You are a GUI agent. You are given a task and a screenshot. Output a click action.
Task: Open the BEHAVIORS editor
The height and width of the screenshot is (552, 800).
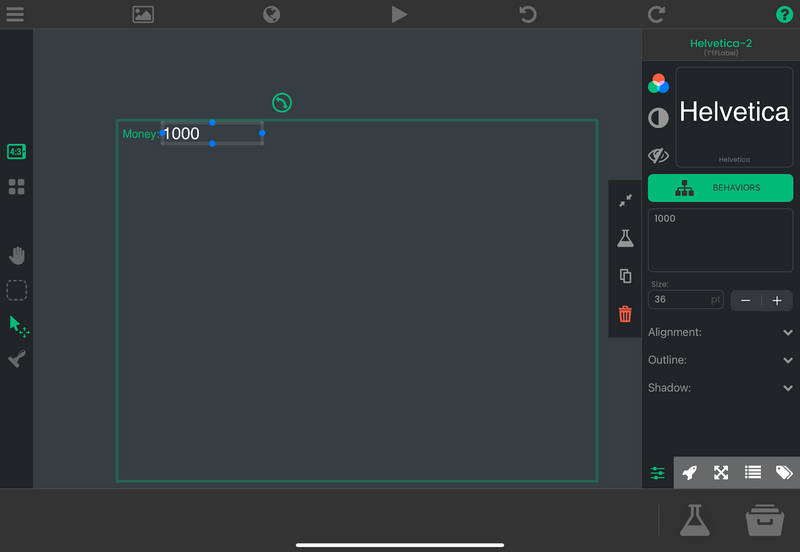coord(720,188)
